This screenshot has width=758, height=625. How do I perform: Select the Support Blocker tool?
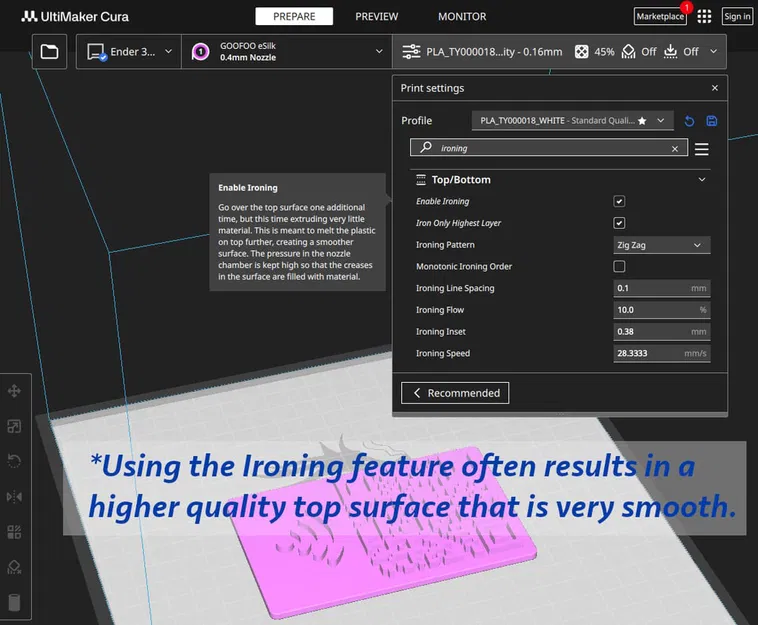[x=14, y=567]
